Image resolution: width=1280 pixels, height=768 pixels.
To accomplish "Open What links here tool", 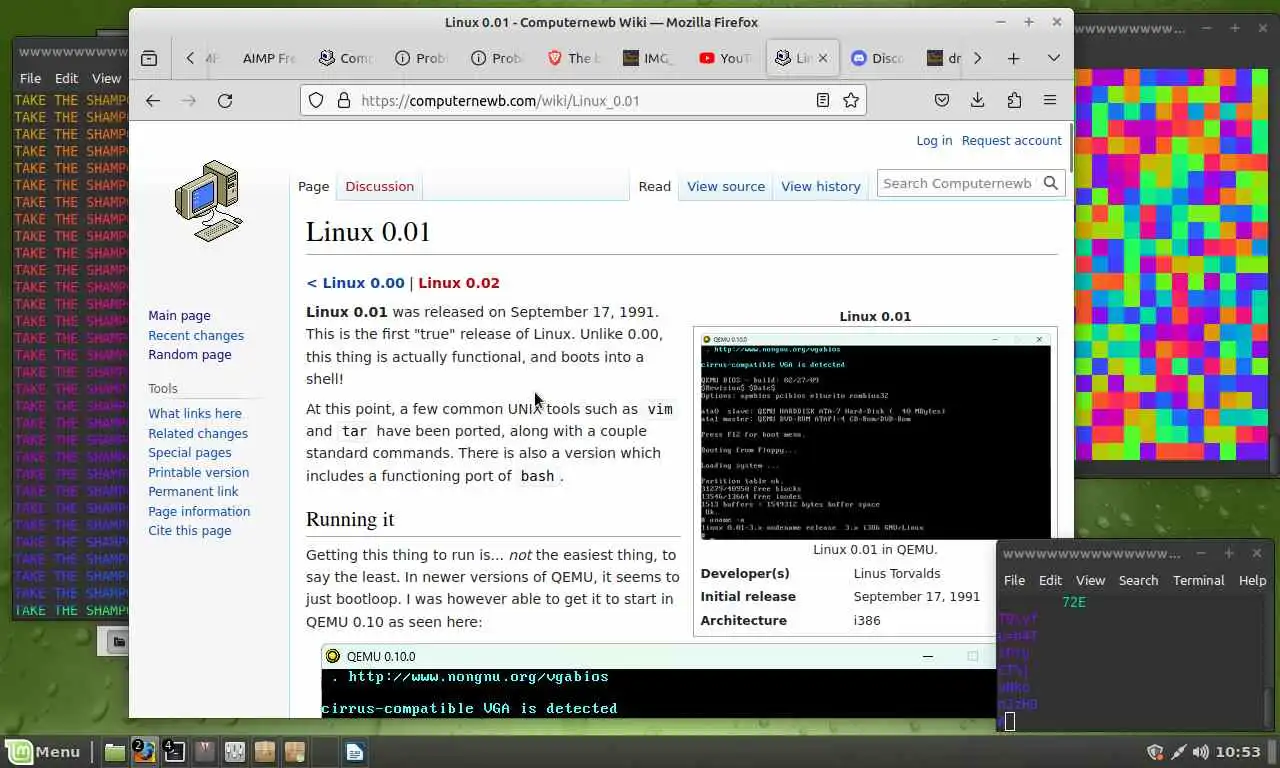I will 195,413.
